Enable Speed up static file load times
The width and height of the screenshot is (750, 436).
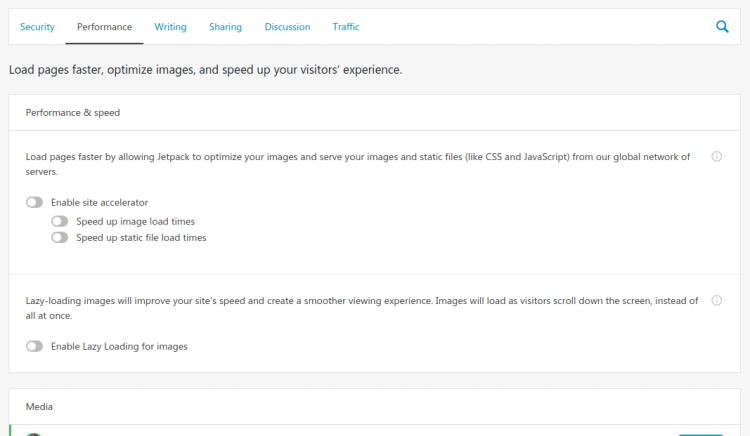[60, 238]
